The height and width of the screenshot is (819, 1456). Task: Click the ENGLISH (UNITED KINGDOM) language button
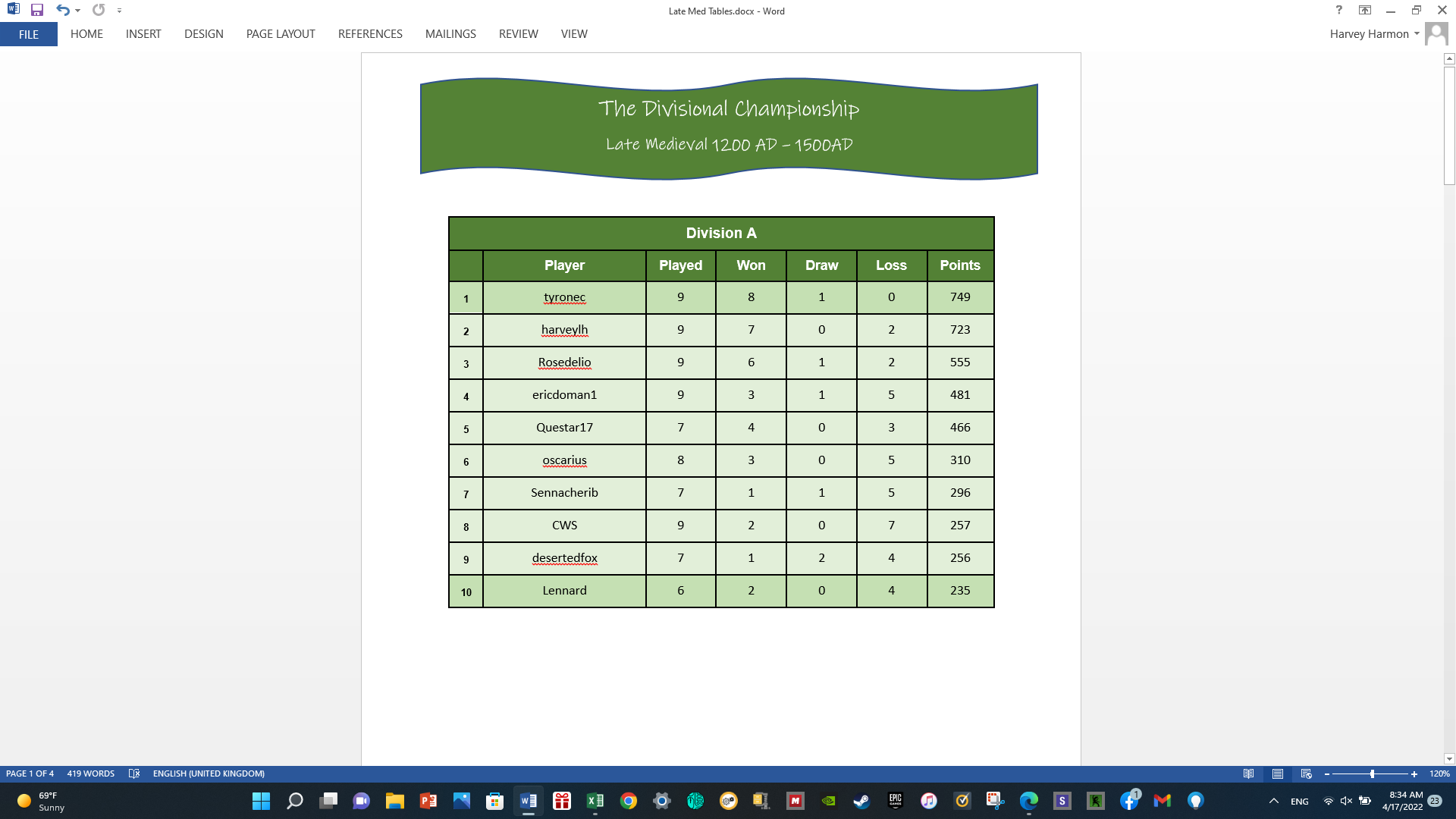point(209,773)
